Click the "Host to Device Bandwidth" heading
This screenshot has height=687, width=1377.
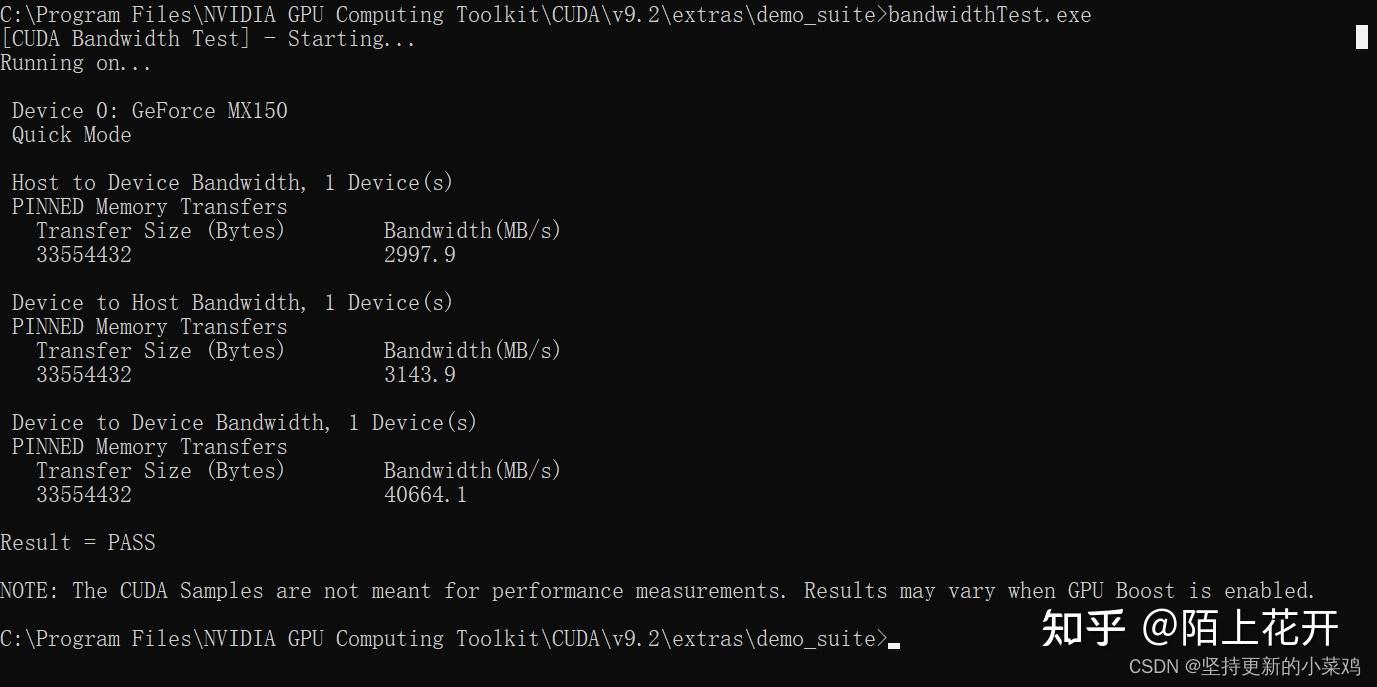pos(159,183)
